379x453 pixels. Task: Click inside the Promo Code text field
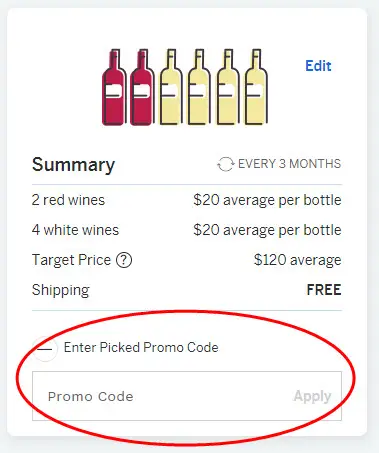160,396
